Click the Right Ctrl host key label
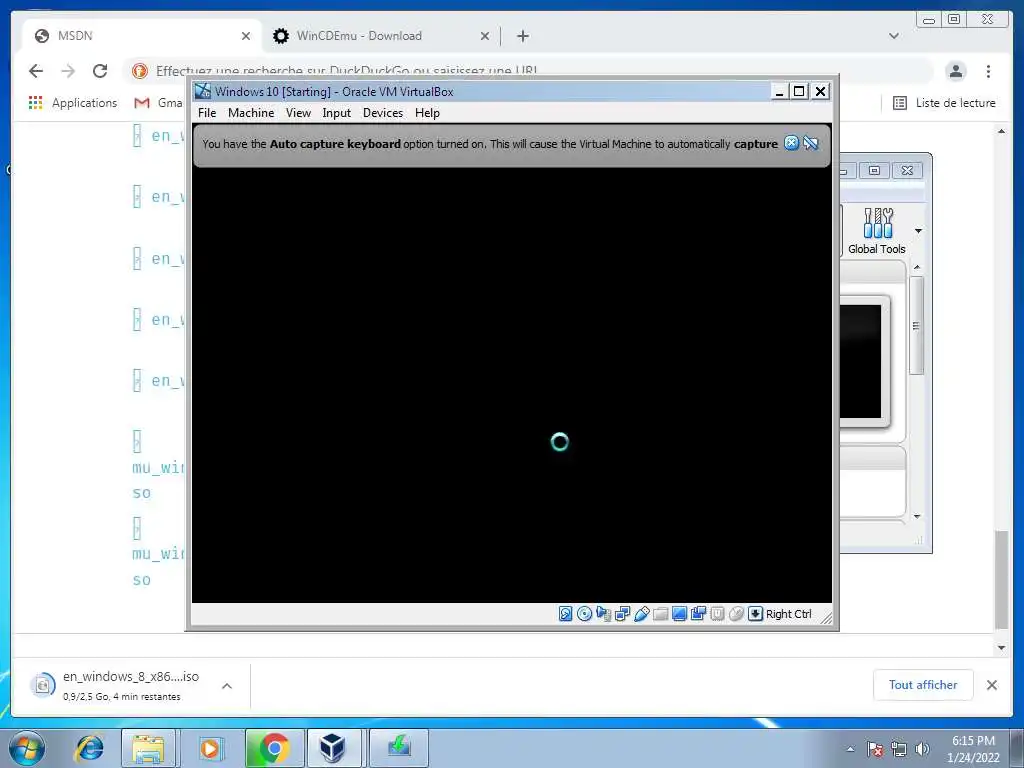1024x768 pixels. (x=788, y=614)
